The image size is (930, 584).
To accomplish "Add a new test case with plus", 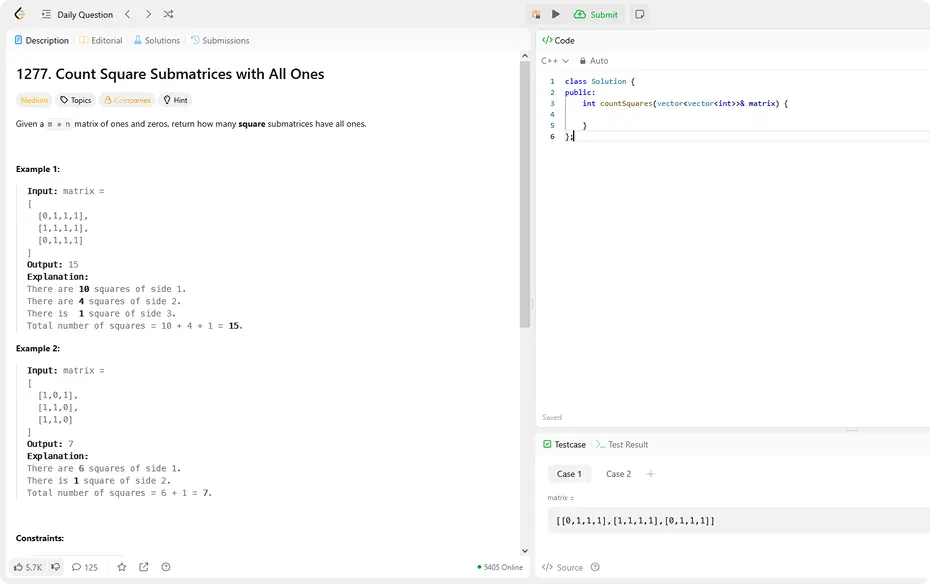I will coord(651,474).
